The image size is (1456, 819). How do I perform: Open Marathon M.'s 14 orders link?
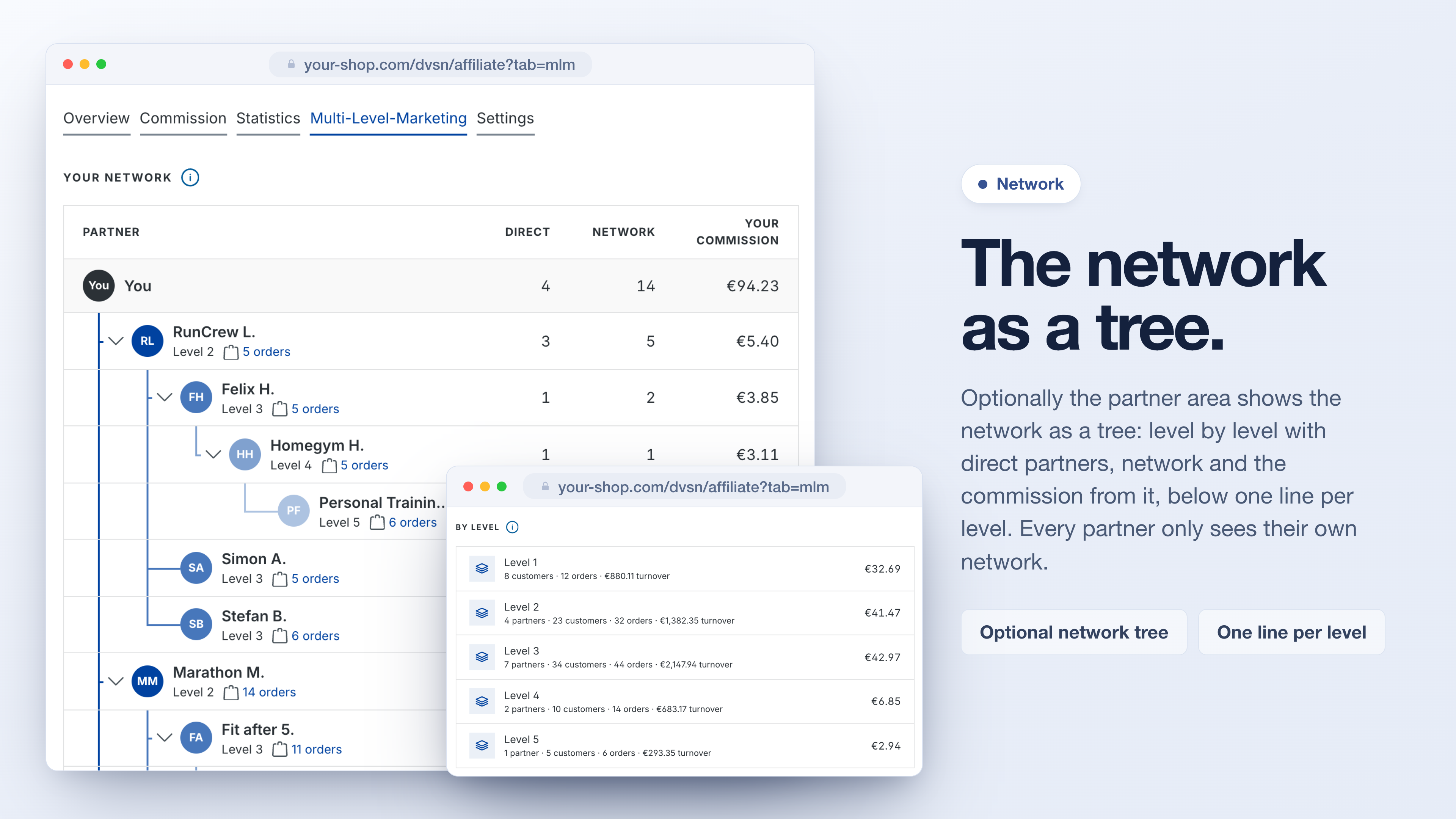[269, 692]
